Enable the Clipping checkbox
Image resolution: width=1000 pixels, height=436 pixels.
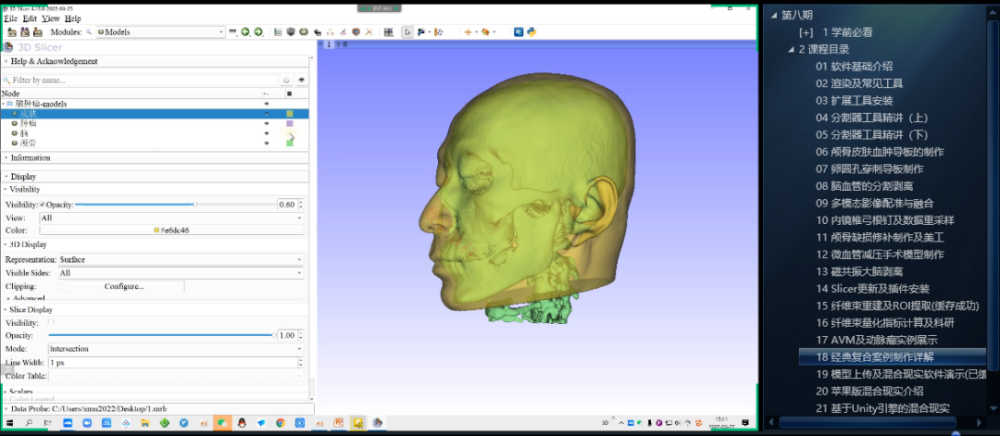tap(60, 286)
